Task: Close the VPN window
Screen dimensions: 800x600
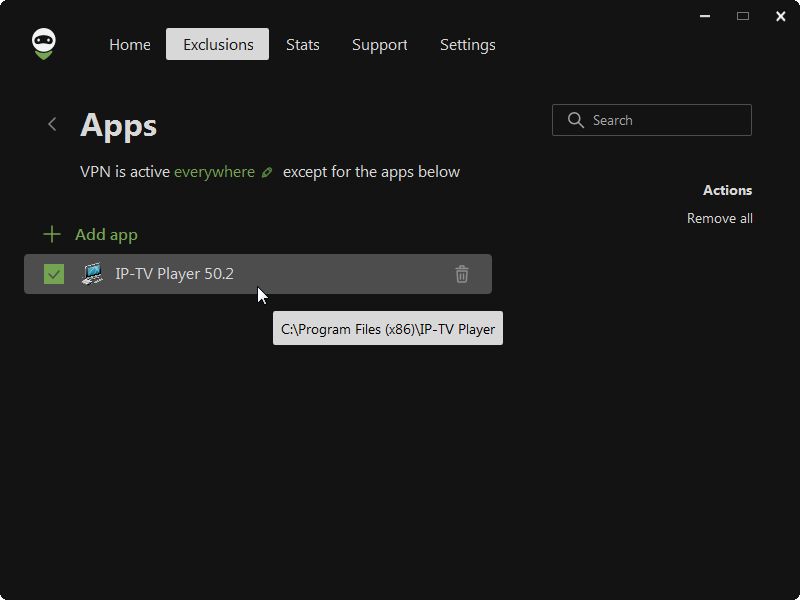Action: (781, 16)
